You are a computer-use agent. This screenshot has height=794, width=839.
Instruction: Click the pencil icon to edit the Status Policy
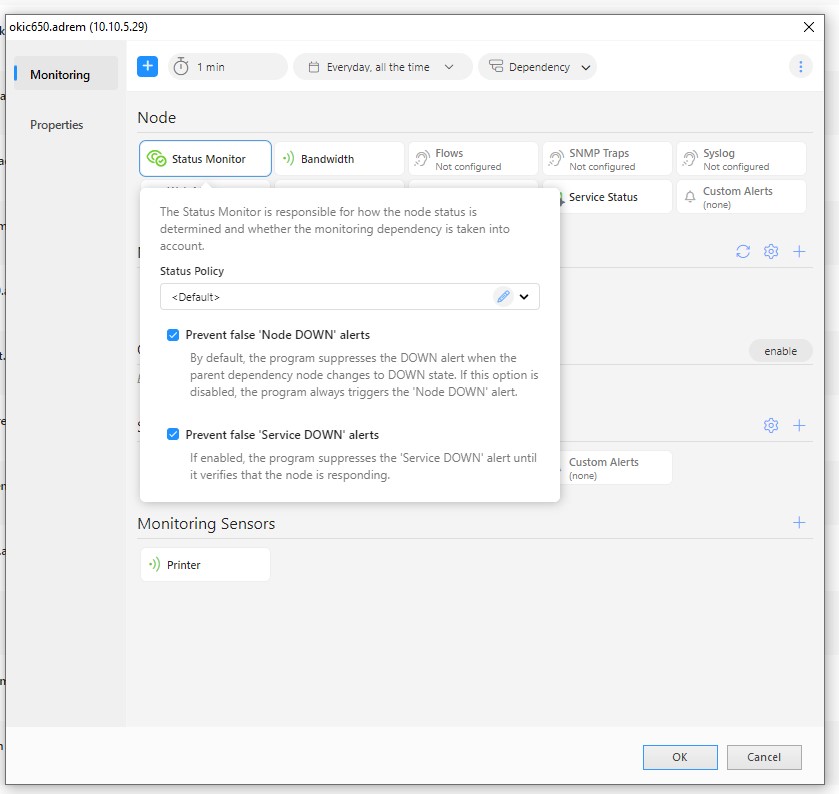(x=503, y=296)
